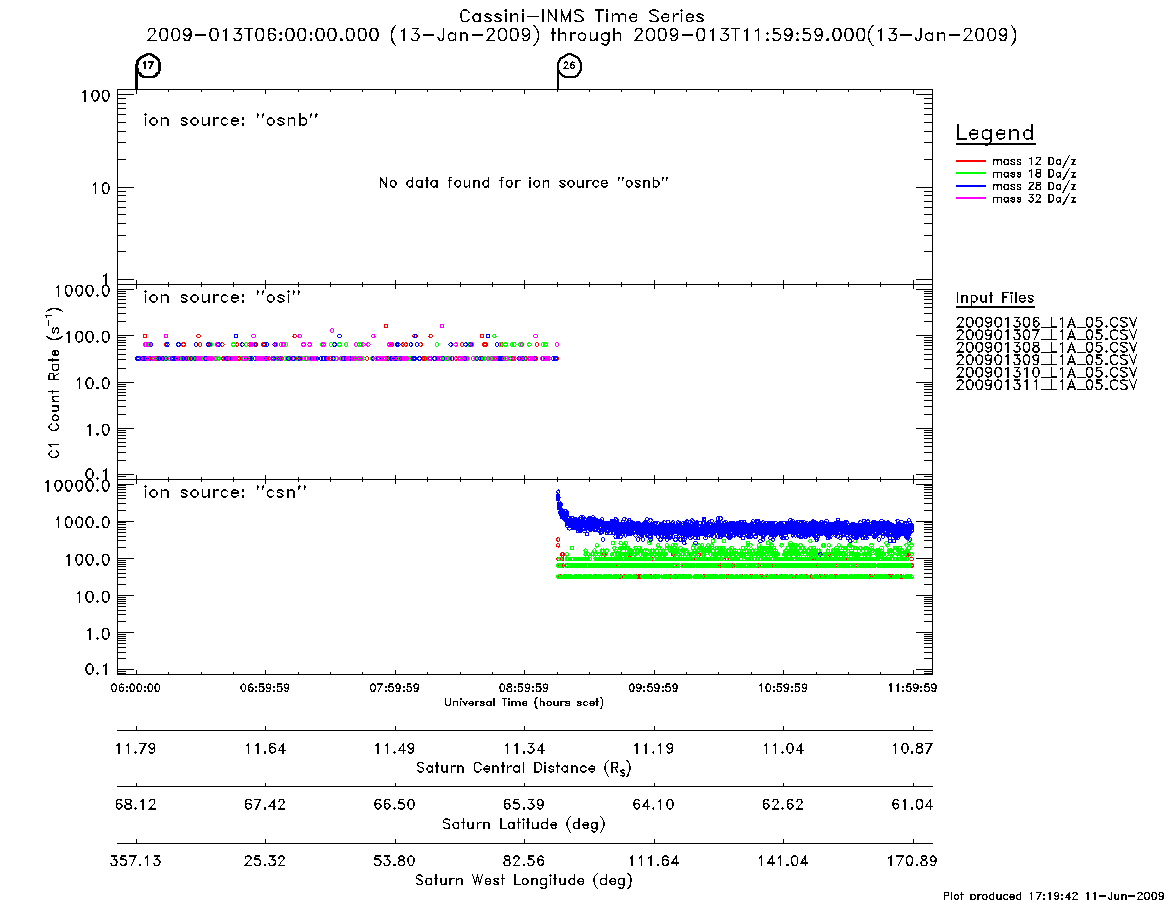Click the latitude value 62.62

tap(783, 805)
